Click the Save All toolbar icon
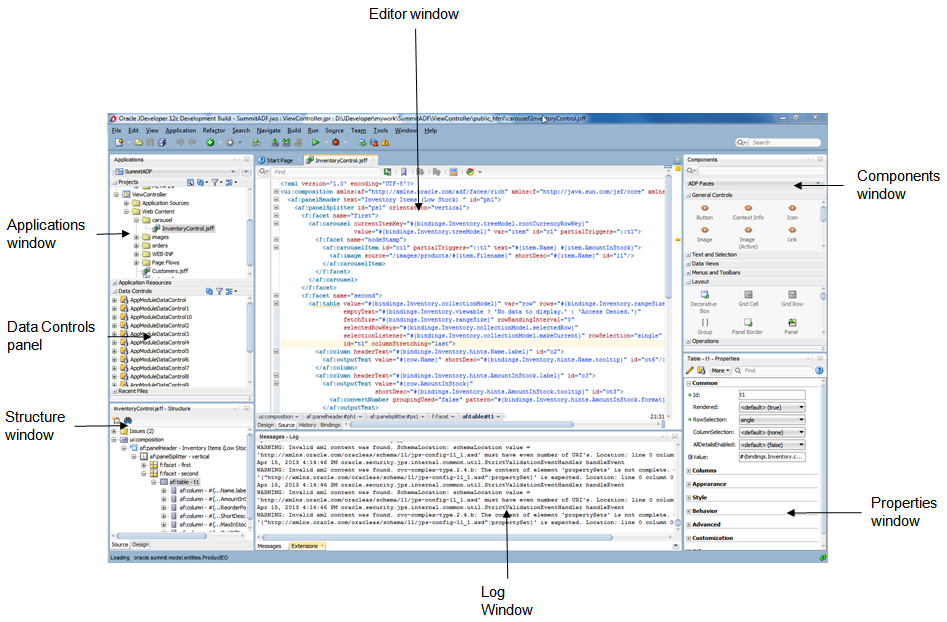The height and width of the screenshot is (622, 947). coord(162,143)
